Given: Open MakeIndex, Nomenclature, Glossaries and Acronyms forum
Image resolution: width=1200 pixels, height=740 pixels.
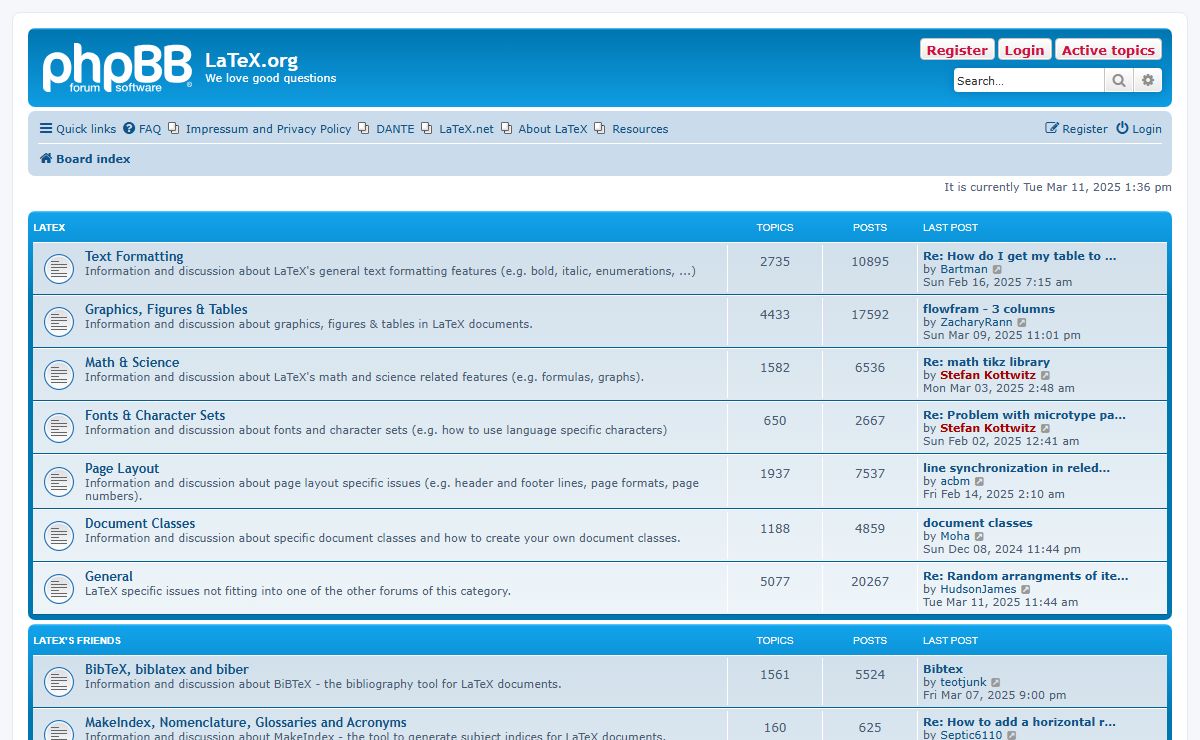Looking at the screenshot, I should [x=246, y=722].
